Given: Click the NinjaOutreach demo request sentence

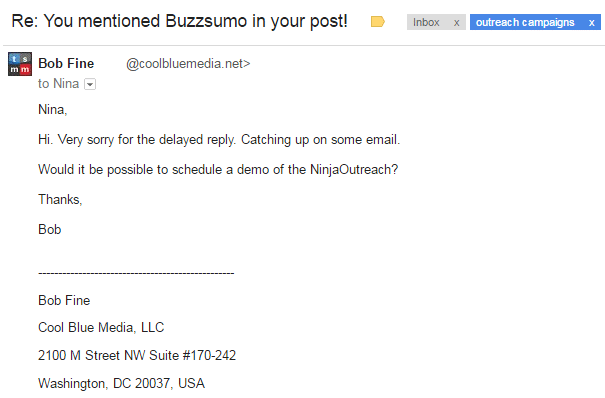Looking at the screenshot, I should click(x=218, y=170).
